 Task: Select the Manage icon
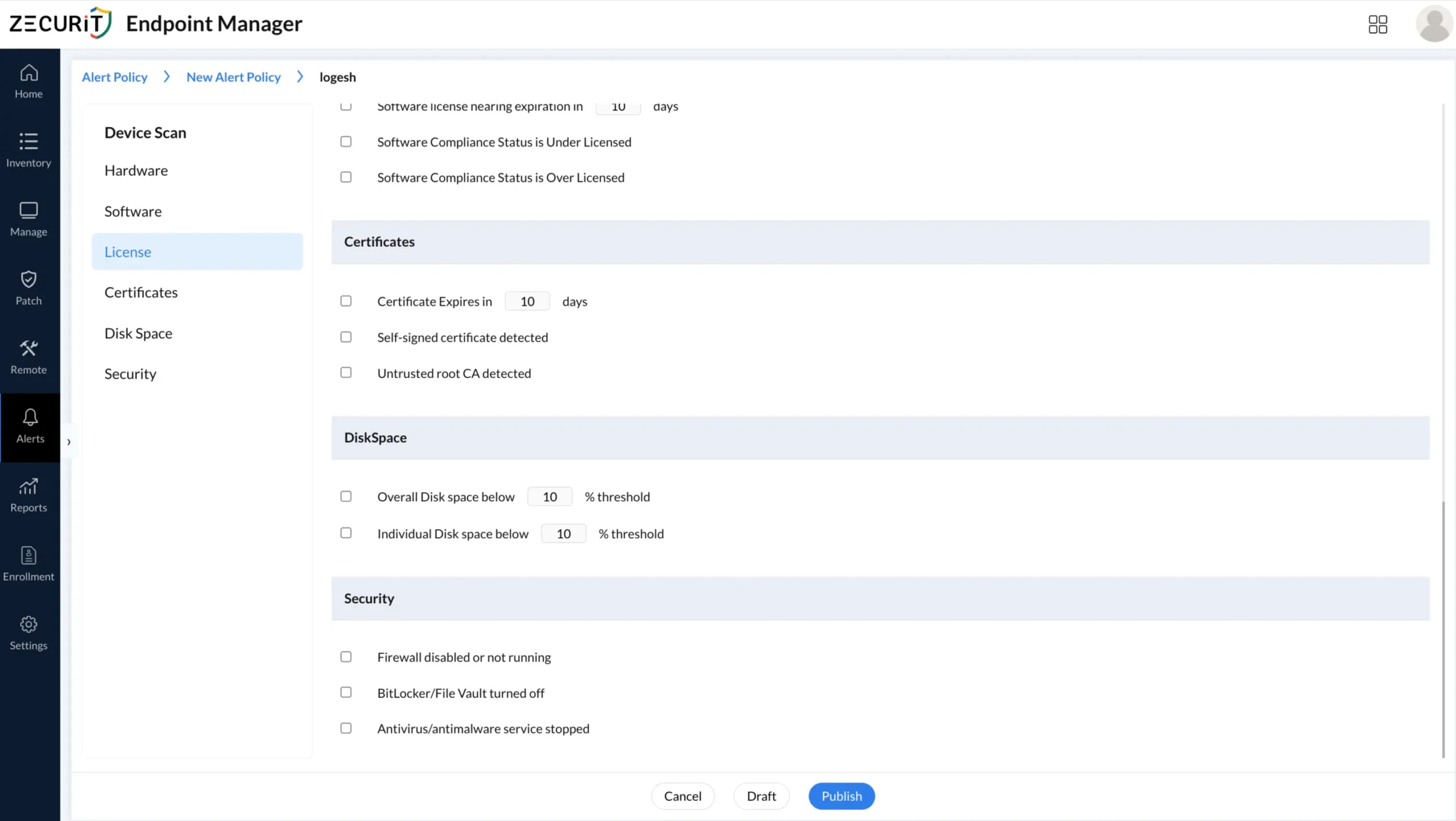coord(28,218)
